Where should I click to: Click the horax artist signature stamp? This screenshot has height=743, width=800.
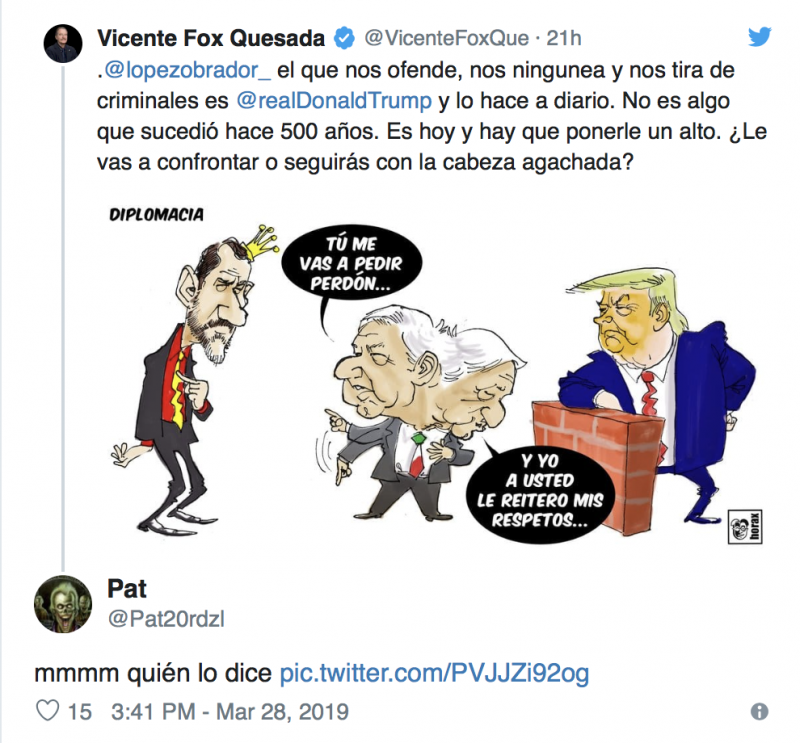tap(744, 526)
